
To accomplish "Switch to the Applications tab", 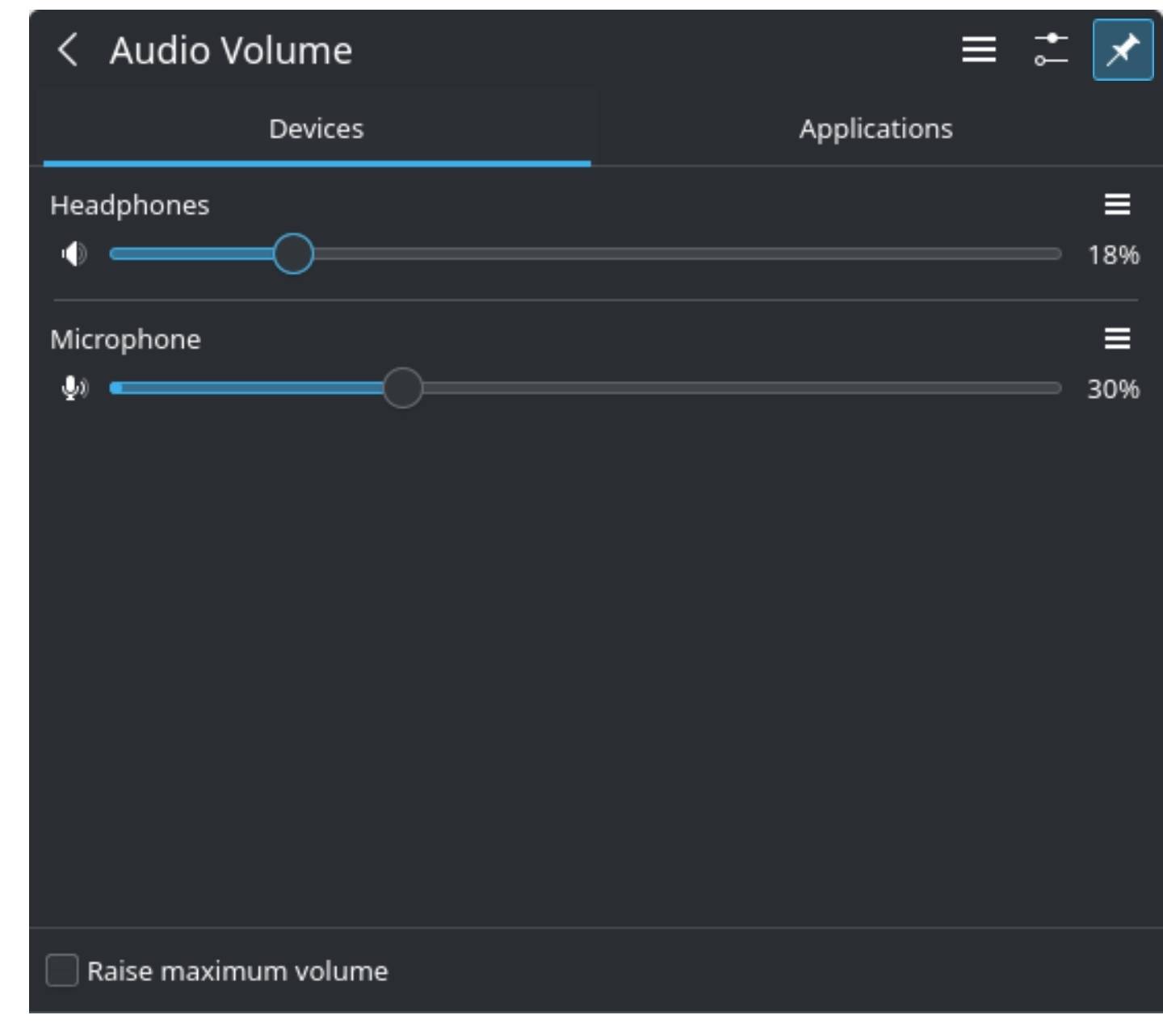I will coord(875,129).
